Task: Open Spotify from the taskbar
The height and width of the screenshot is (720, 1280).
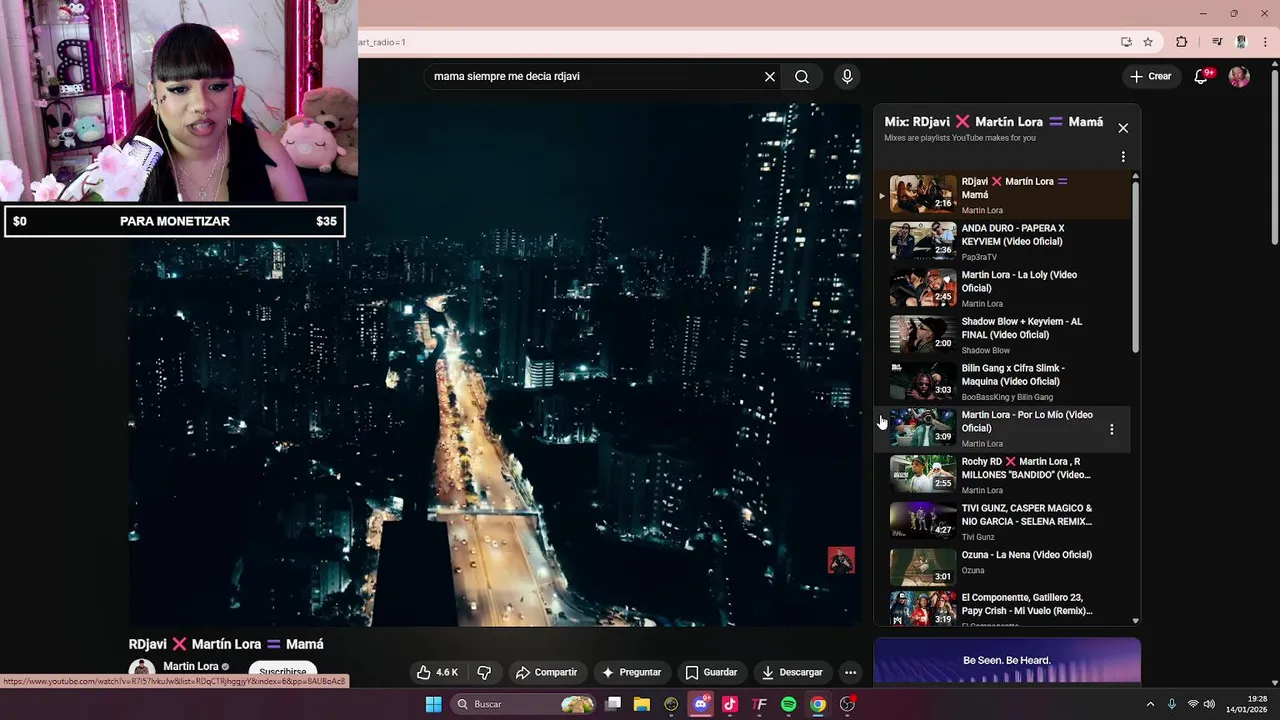Action: pos(788,704)
